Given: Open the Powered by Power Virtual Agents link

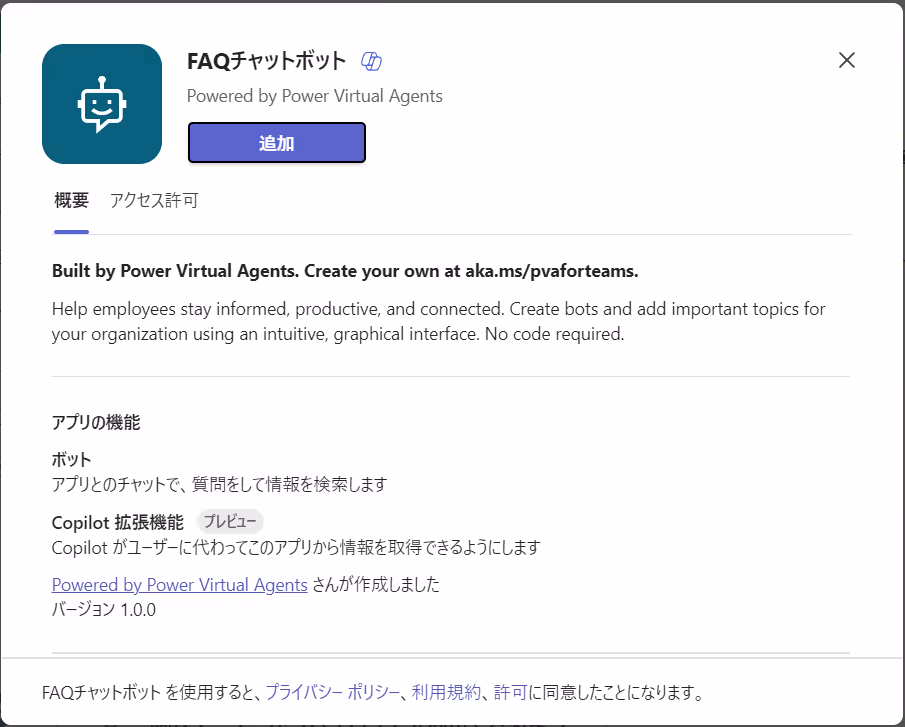Looking at the screenshot, I should click(179, 584).
